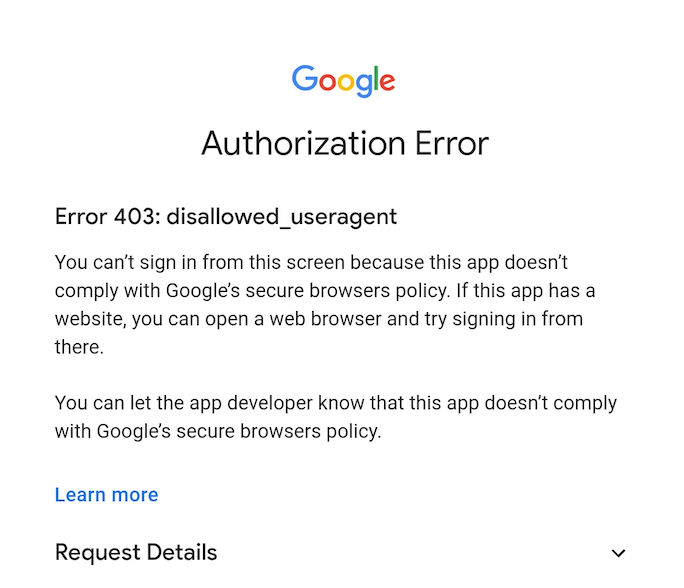Click the line 'with Google's secure browsers policy.'
Screen dimensions: 684x588
(x=218, y=431)
